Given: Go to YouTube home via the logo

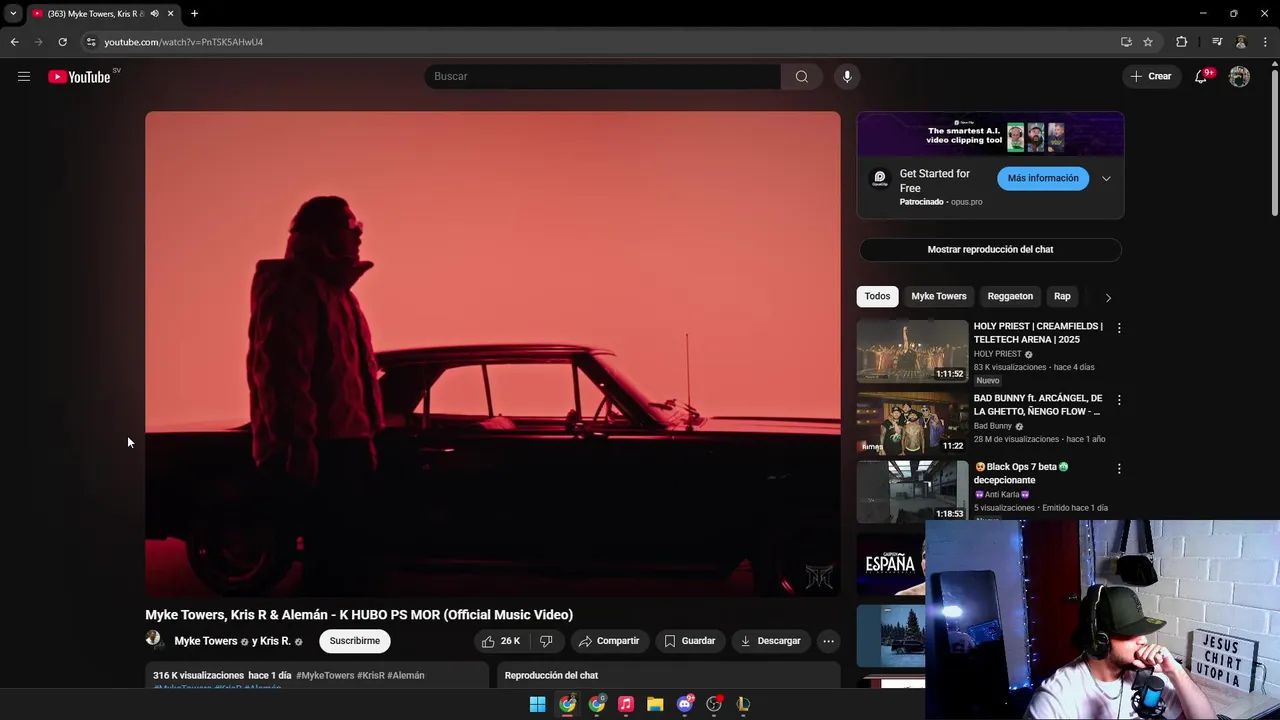Looking at the screenshot, I should [79, 77].
